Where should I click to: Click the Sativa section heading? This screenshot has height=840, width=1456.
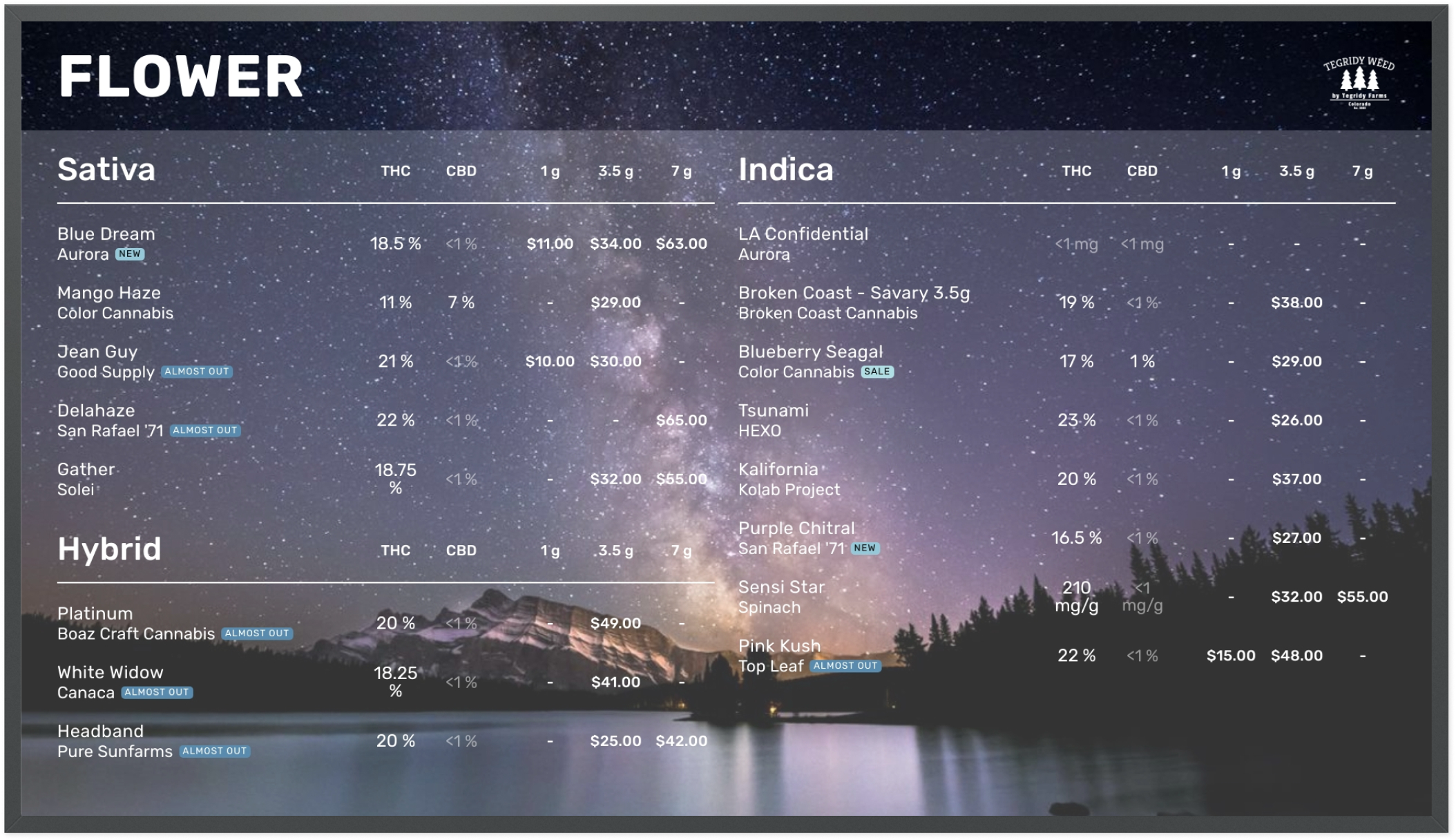106,169
